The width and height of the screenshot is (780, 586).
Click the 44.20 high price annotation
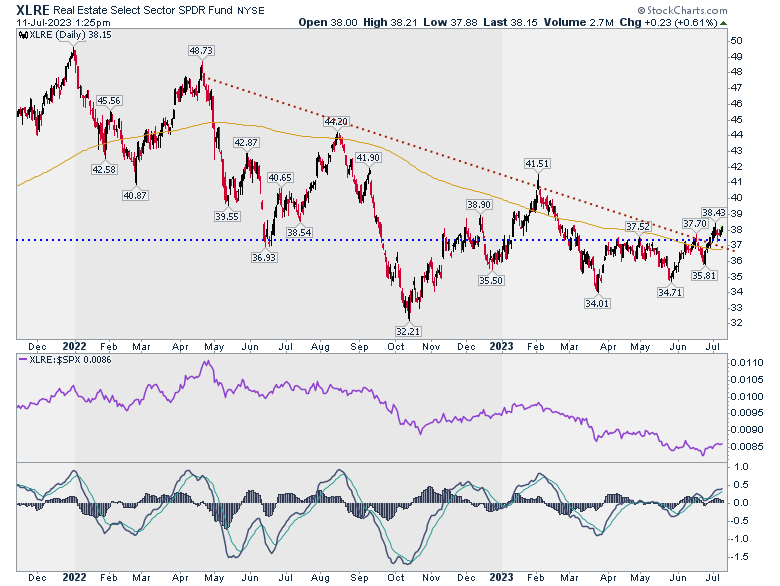point(336,121)
